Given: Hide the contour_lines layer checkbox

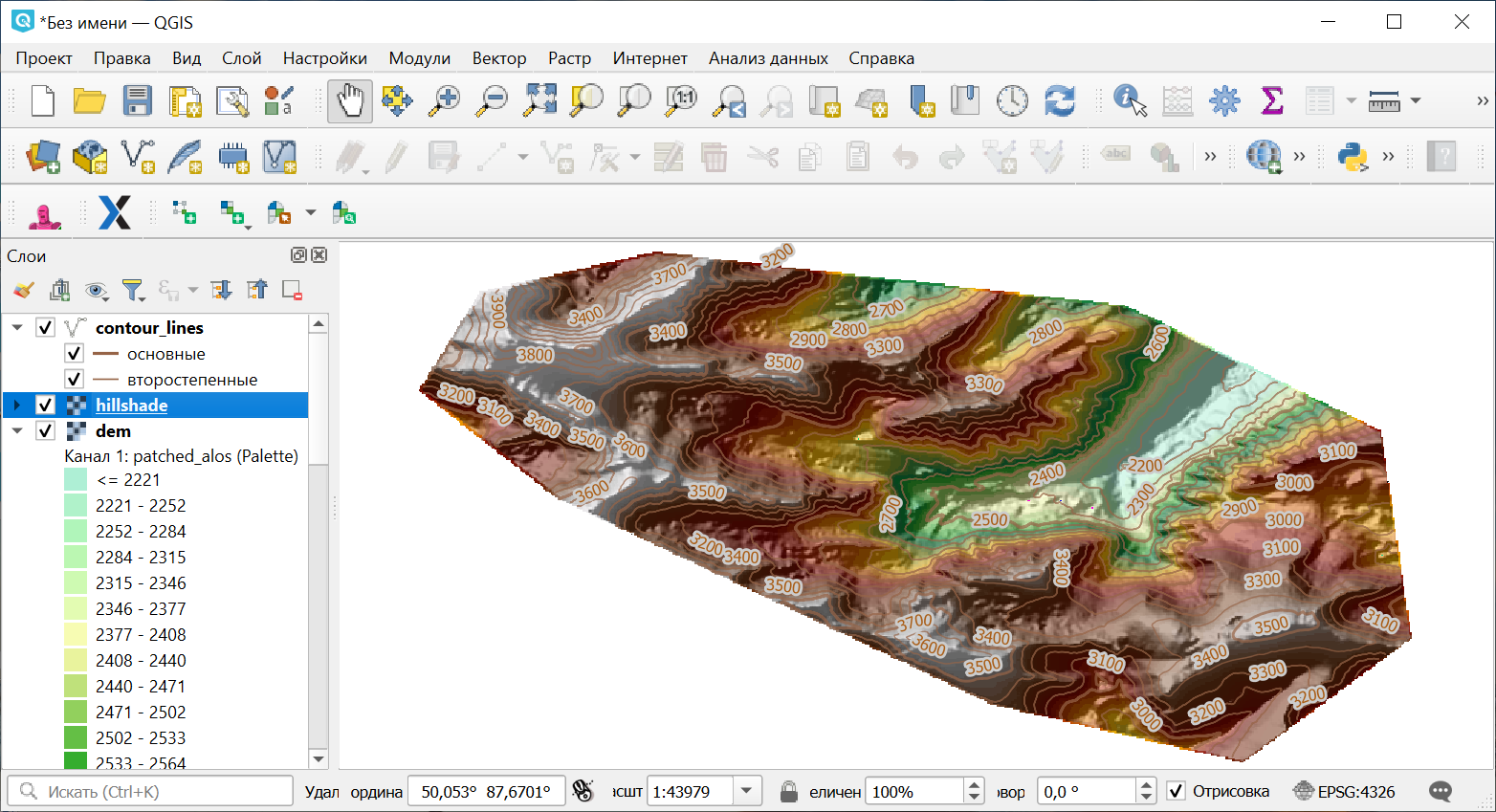Looking at the screenshot, I should pos(45,328).
